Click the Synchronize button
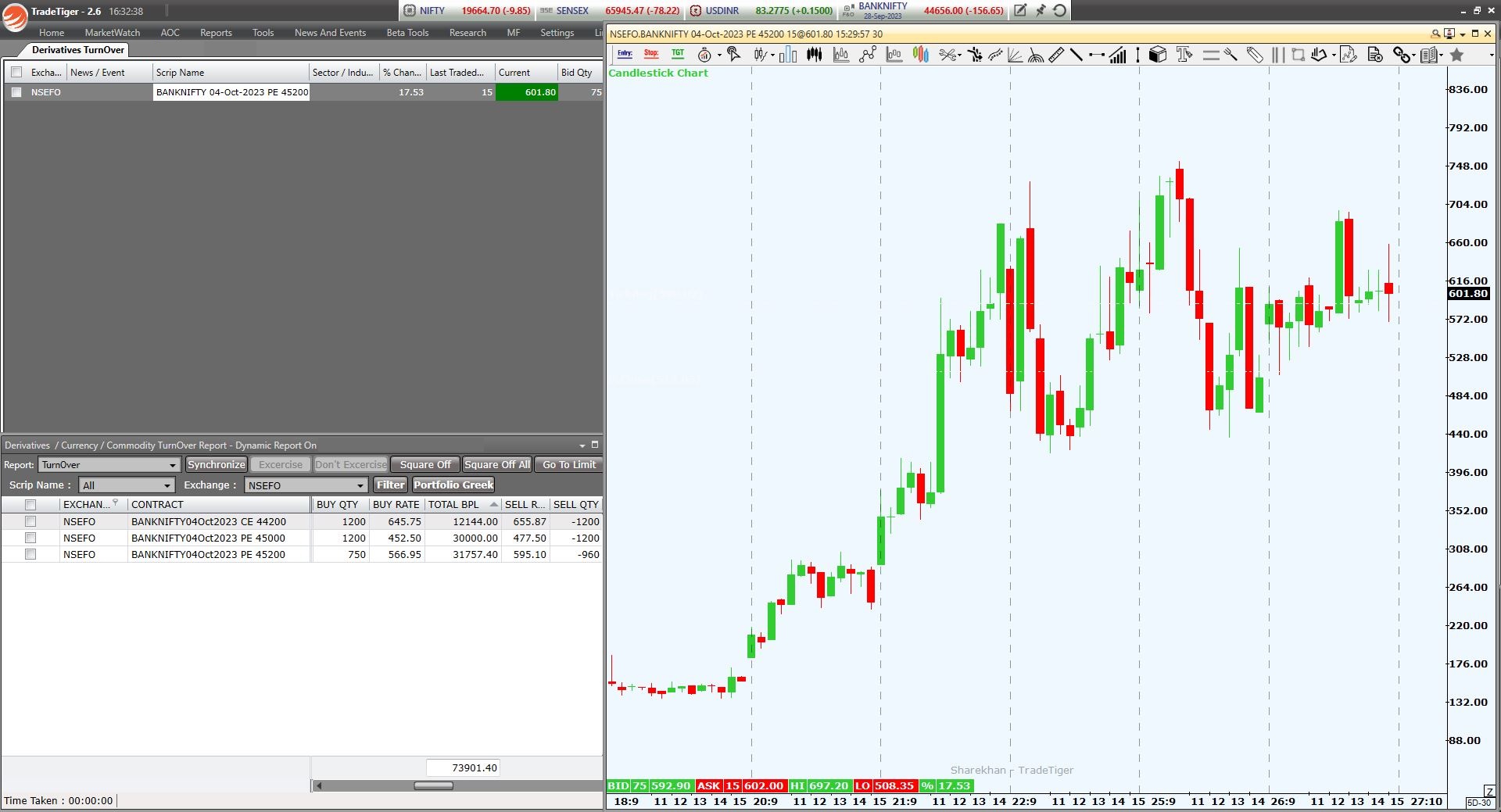Image resolution: width=1501 pixels, height=812 pixels. (x=217, y=465)
